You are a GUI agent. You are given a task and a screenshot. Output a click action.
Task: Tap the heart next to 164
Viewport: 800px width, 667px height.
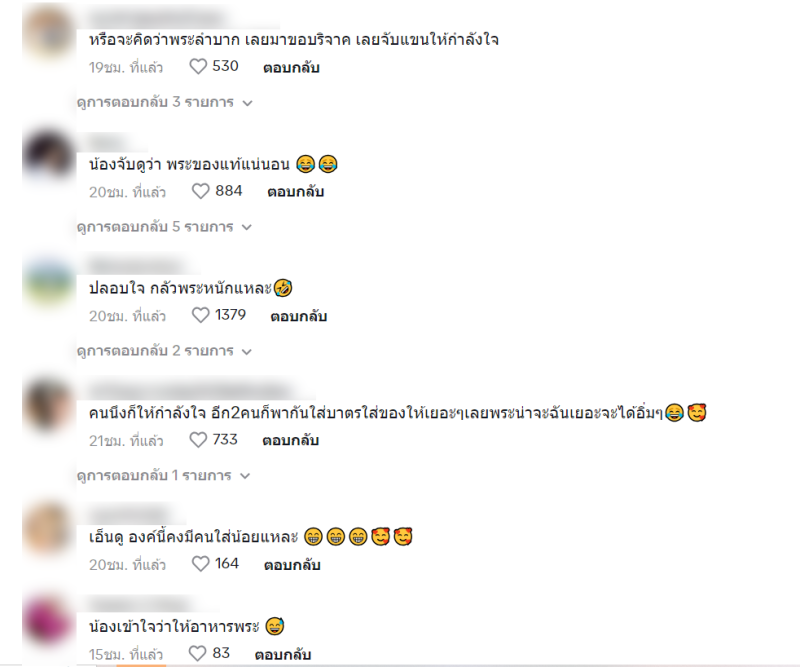click(201, 564)
